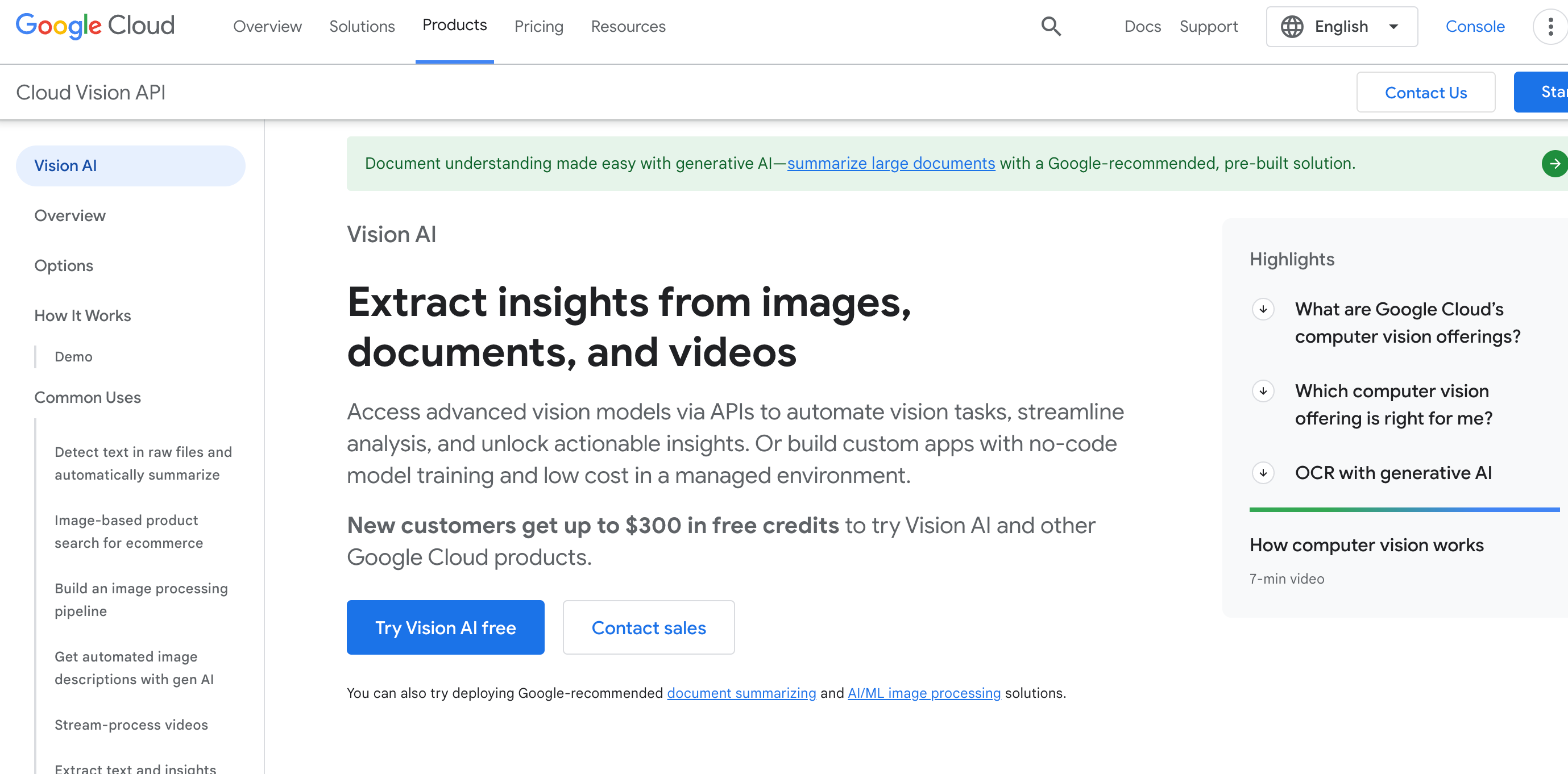Click the Google Cloud logo
This screenshot has width=1568, height=774.
(x=95, y=26)
